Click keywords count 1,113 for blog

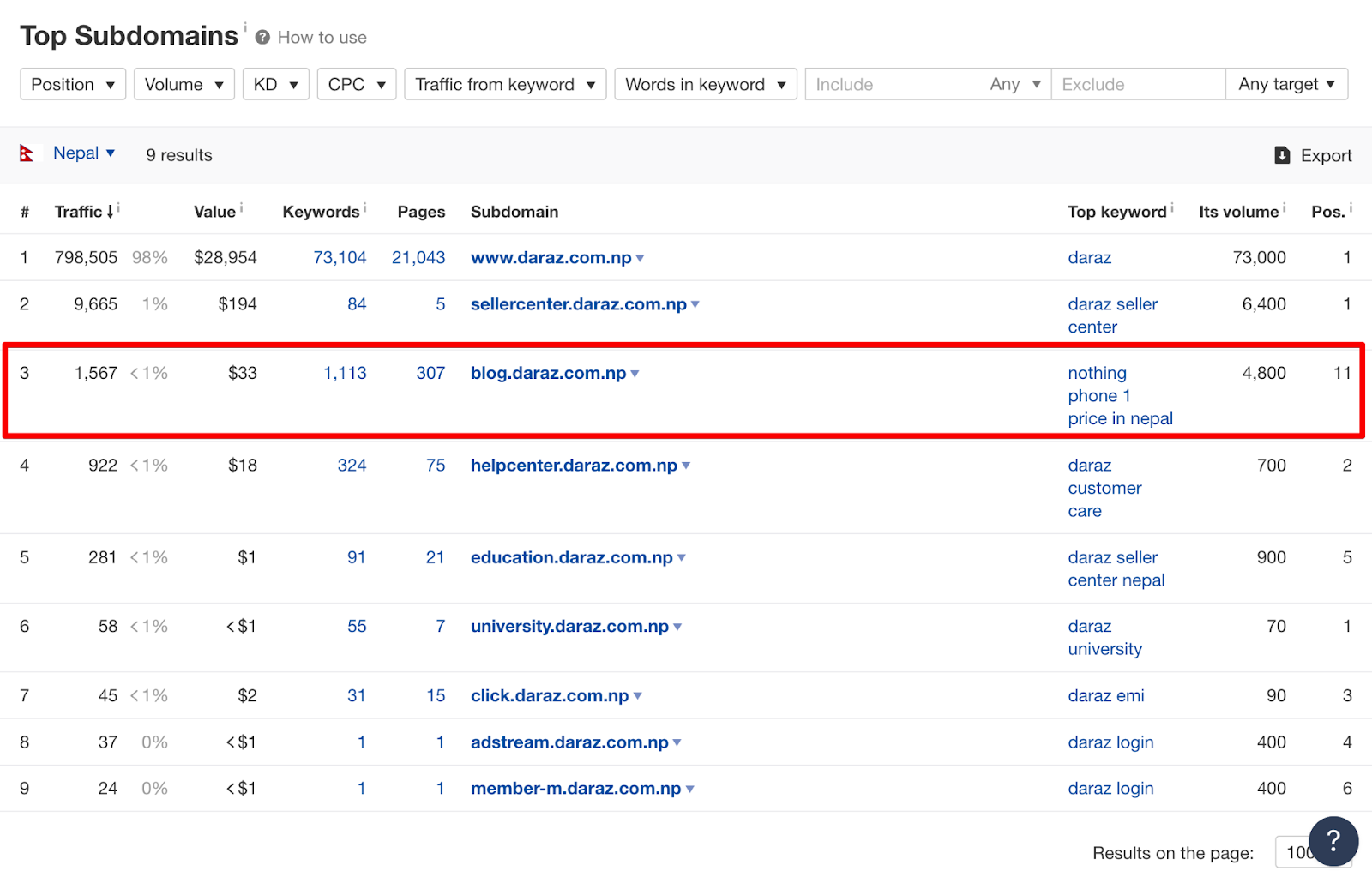tap(346, 374)
